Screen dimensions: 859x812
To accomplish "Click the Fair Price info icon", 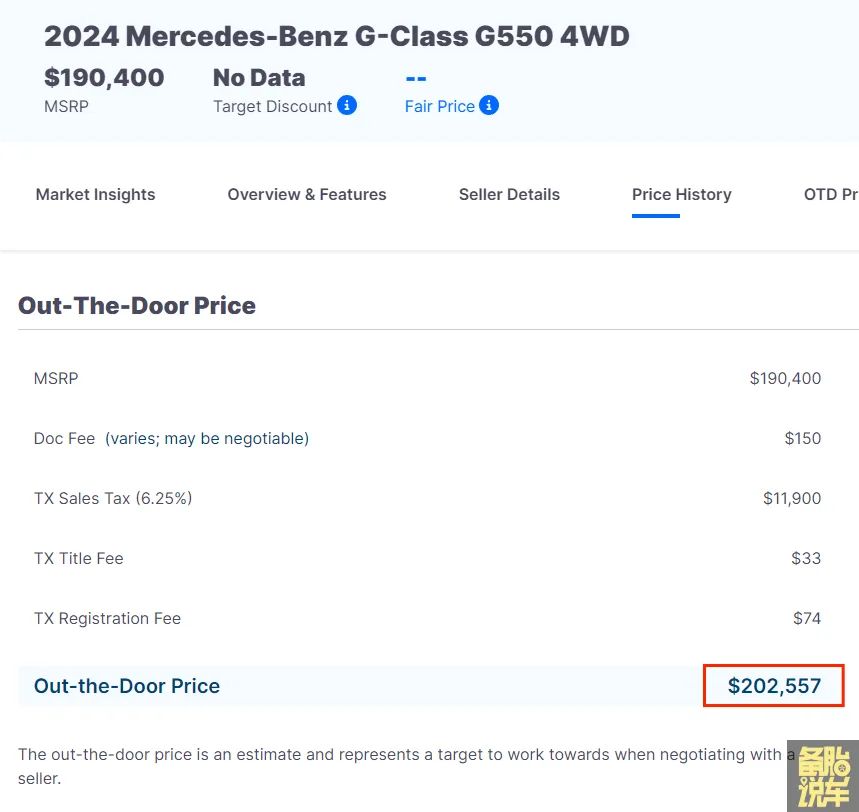I will coord(489,105).
